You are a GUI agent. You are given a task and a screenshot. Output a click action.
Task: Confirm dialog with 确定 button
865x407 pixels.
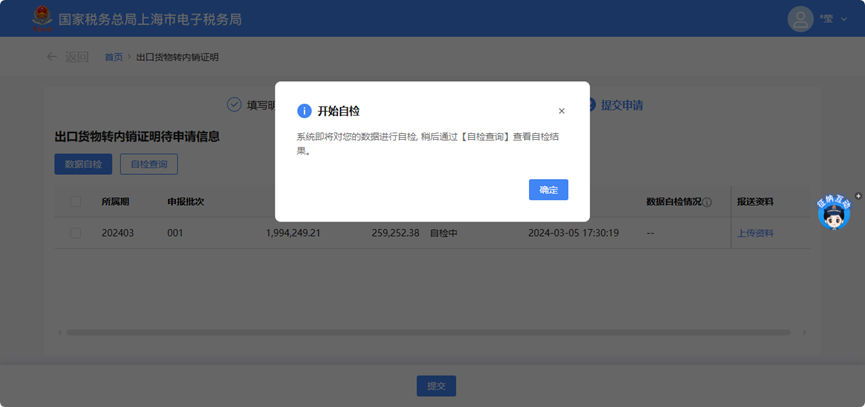point(548,190)
